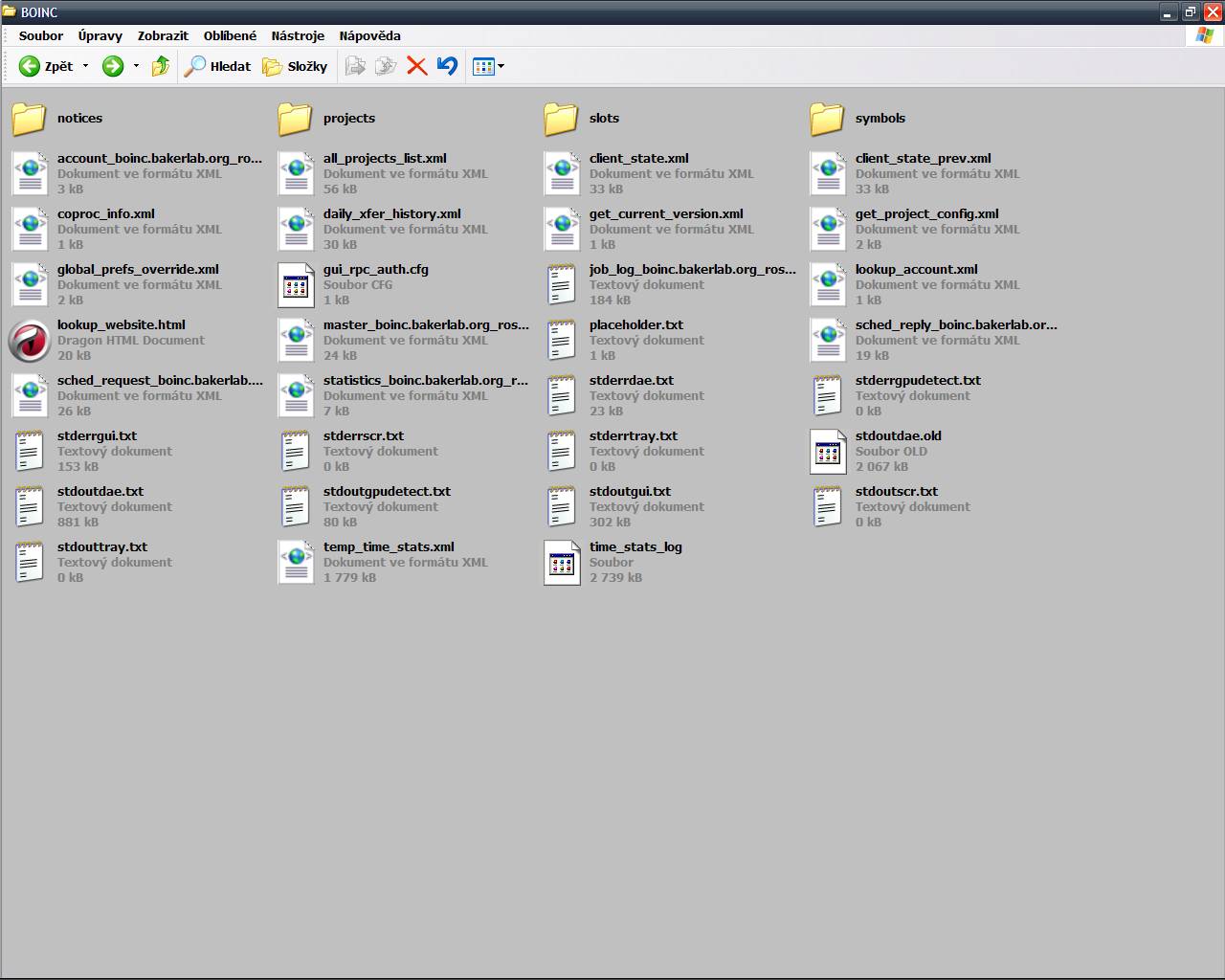
Task: Click the stdoutdae.txt file name
Action: (x=100, y=492)
